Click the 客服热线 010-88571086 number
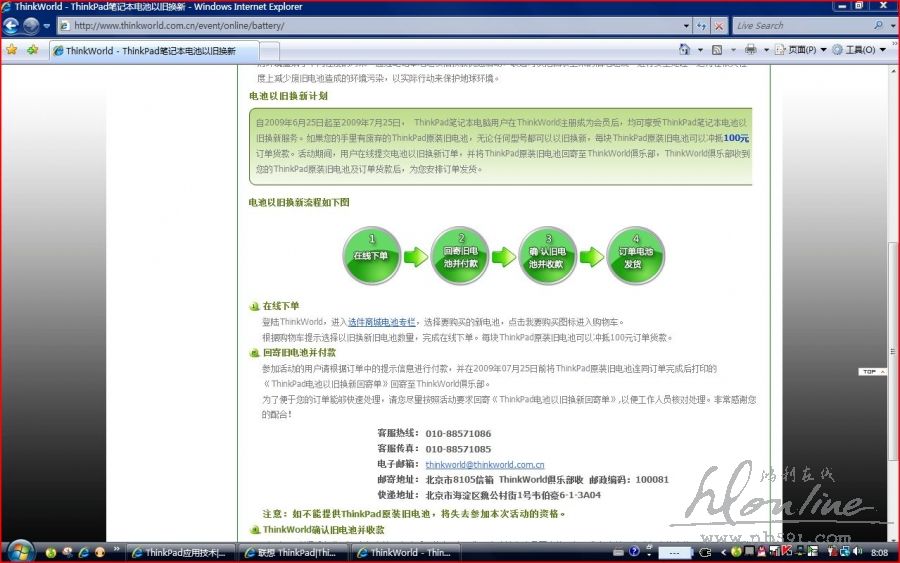 [x=458, y=434]
